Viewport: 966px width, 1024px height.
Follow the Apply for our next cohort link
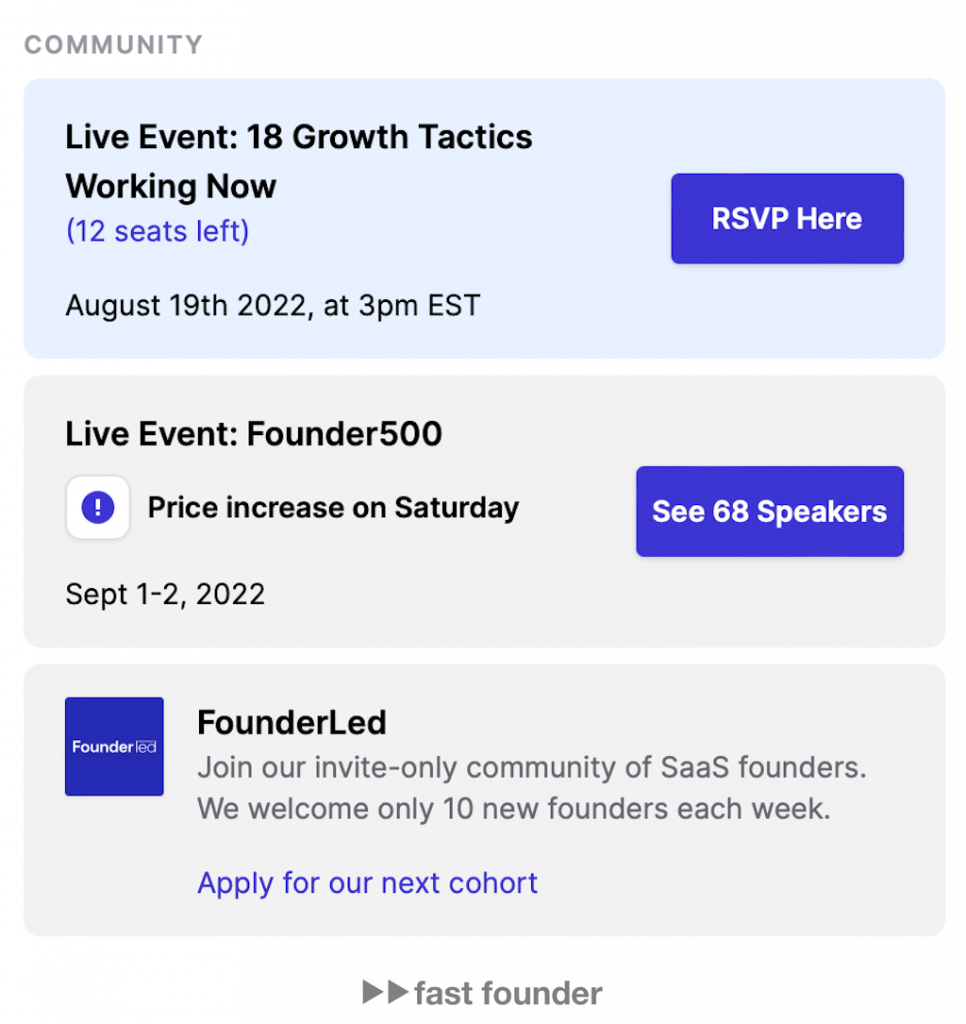pyautogui.click(x=367, y=883)
